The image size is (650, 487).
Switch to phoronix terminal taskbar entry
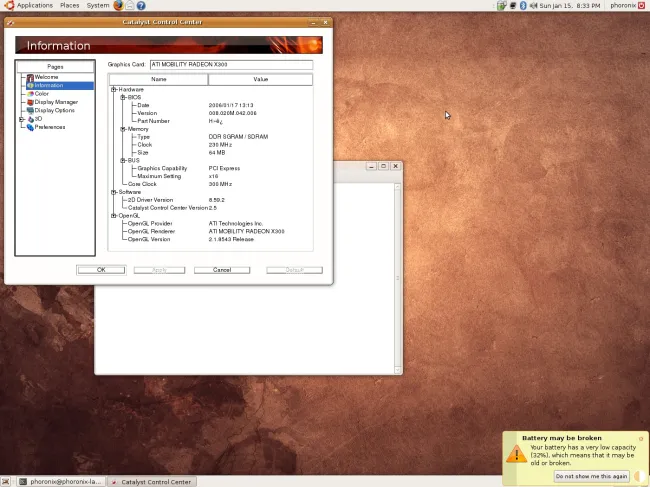tap(61, 482)
